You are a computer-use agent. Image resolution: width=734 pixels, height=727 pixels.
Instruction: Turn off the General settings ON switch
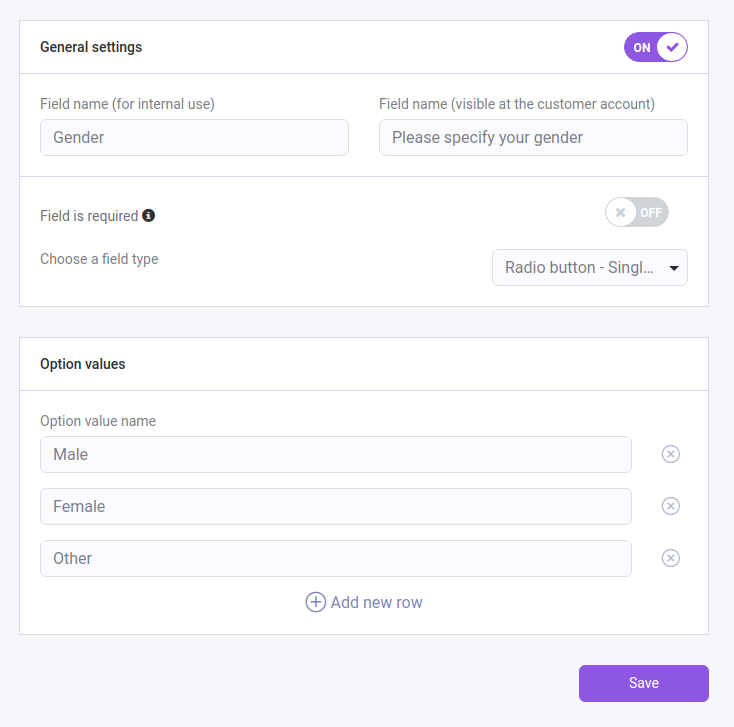click(x=656, y=47)
